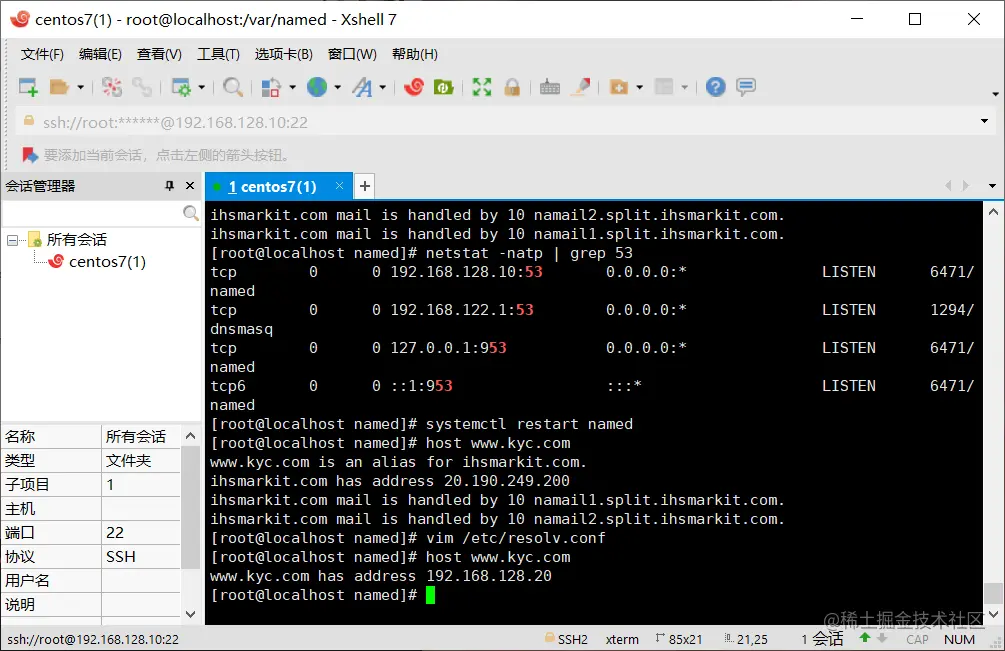
Task: Click the speech bubble feedback icon
Action: click(x=746, y=87)
